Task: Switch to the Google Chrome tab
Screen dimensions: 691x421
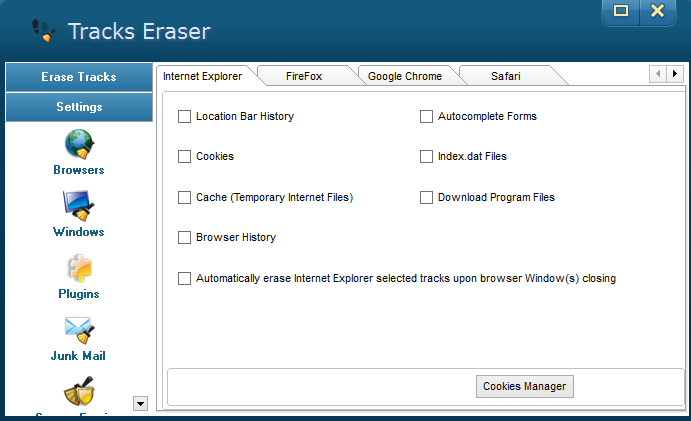Action: pyautogui.click(x=405, y=76)
